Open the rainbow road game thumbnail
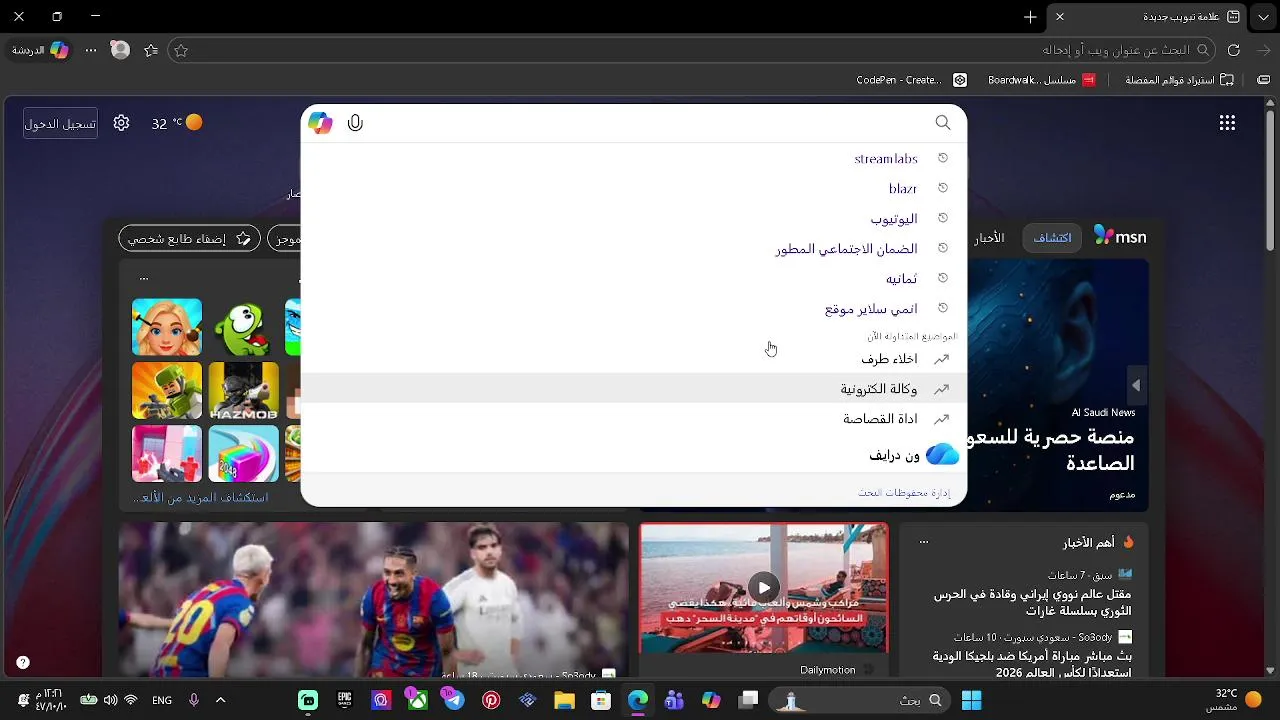The width and height of the screenshot is (1280, 720). 244,453
